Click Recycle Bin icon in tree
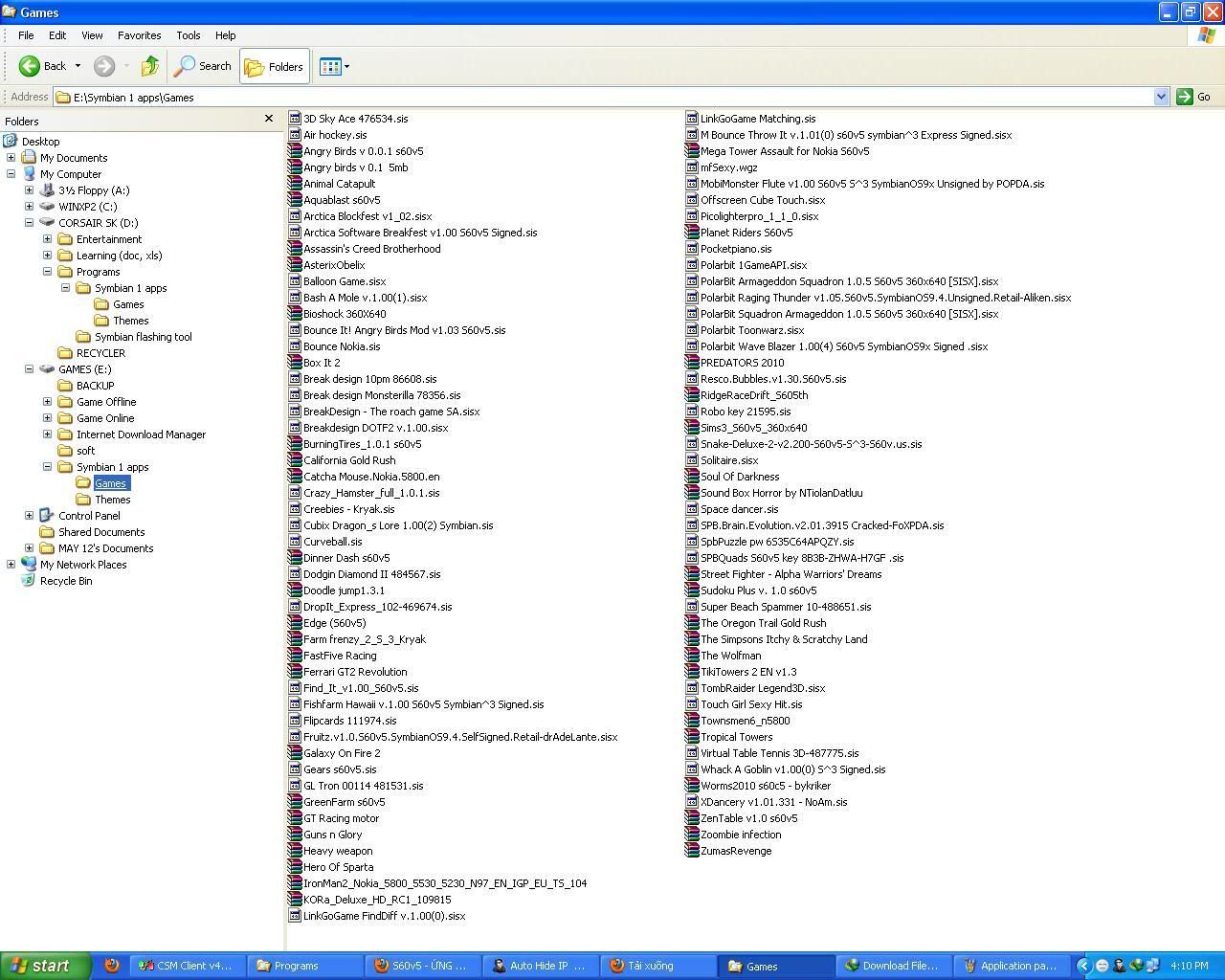 point(29,581)
